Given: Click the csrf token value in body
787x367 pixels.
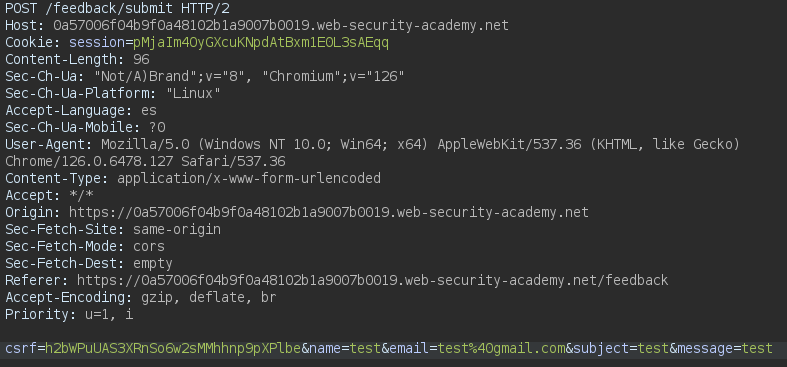Looking at the screenshot, I should (173, 348).
